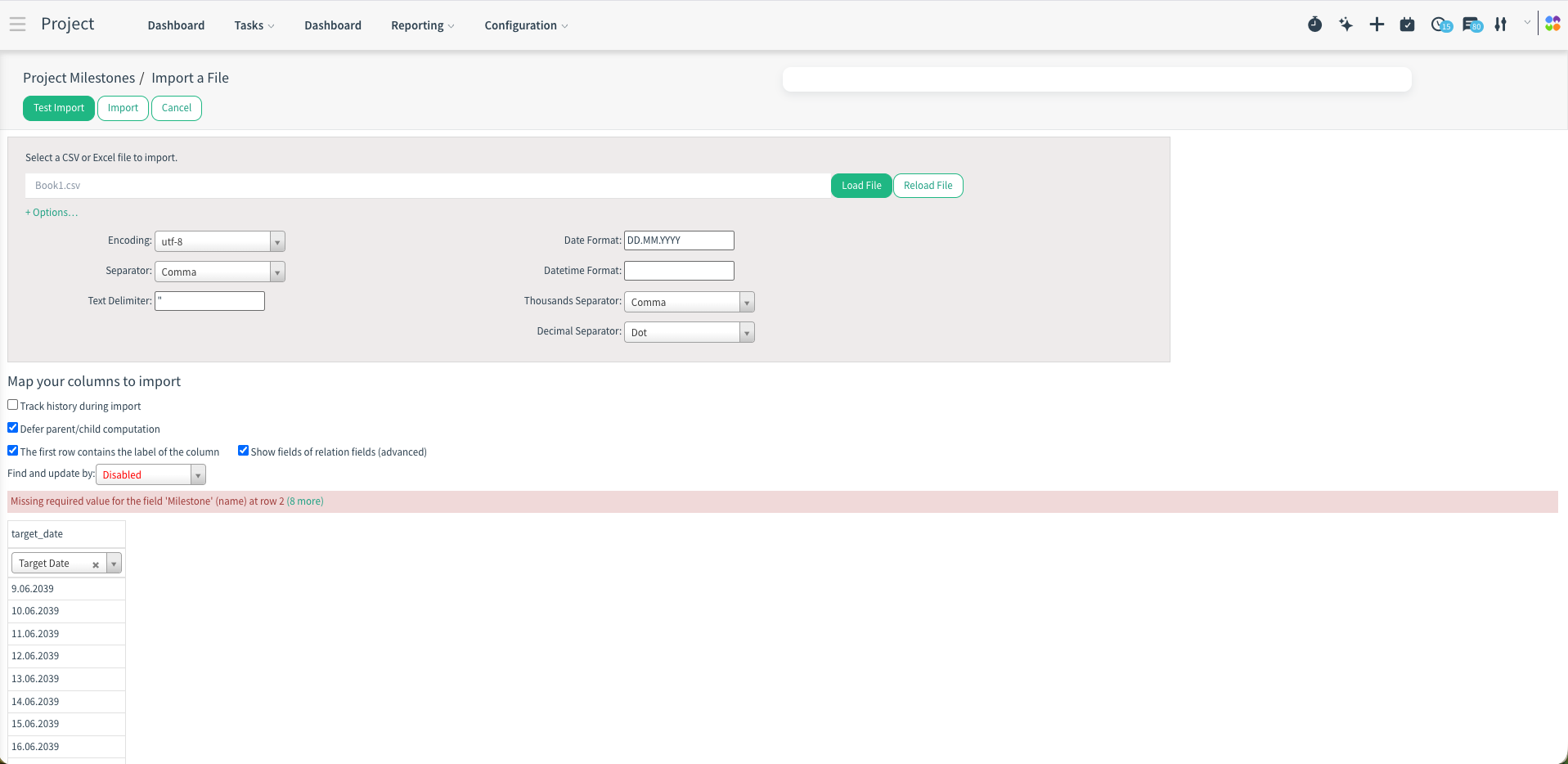Image resolution: width=1568 pixels, height=764 pixels.
Task: Open the calendar checkmark icon
Action: [x=1407, y=25]
